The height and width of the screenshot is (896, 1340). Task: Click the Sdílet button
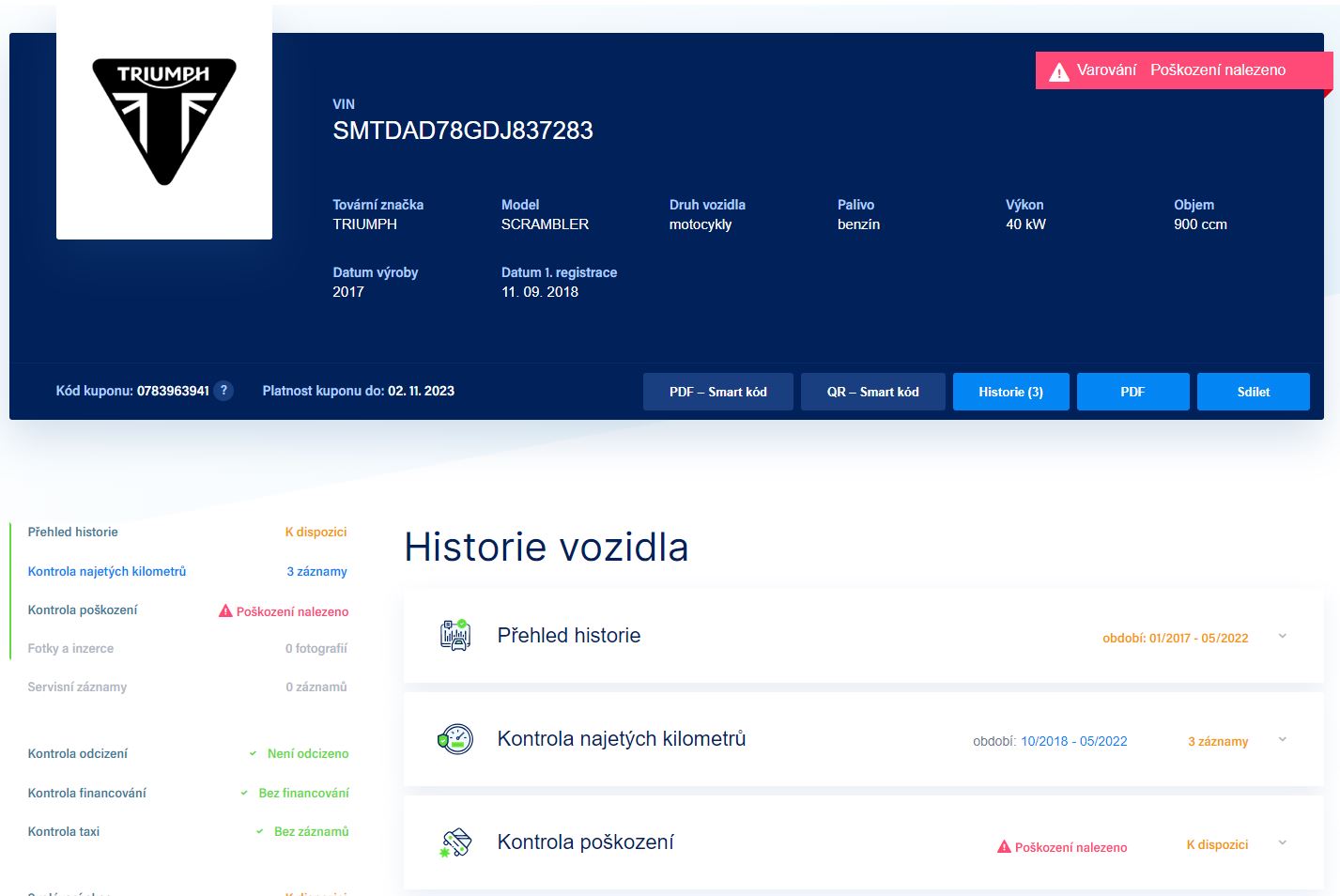1253,392
